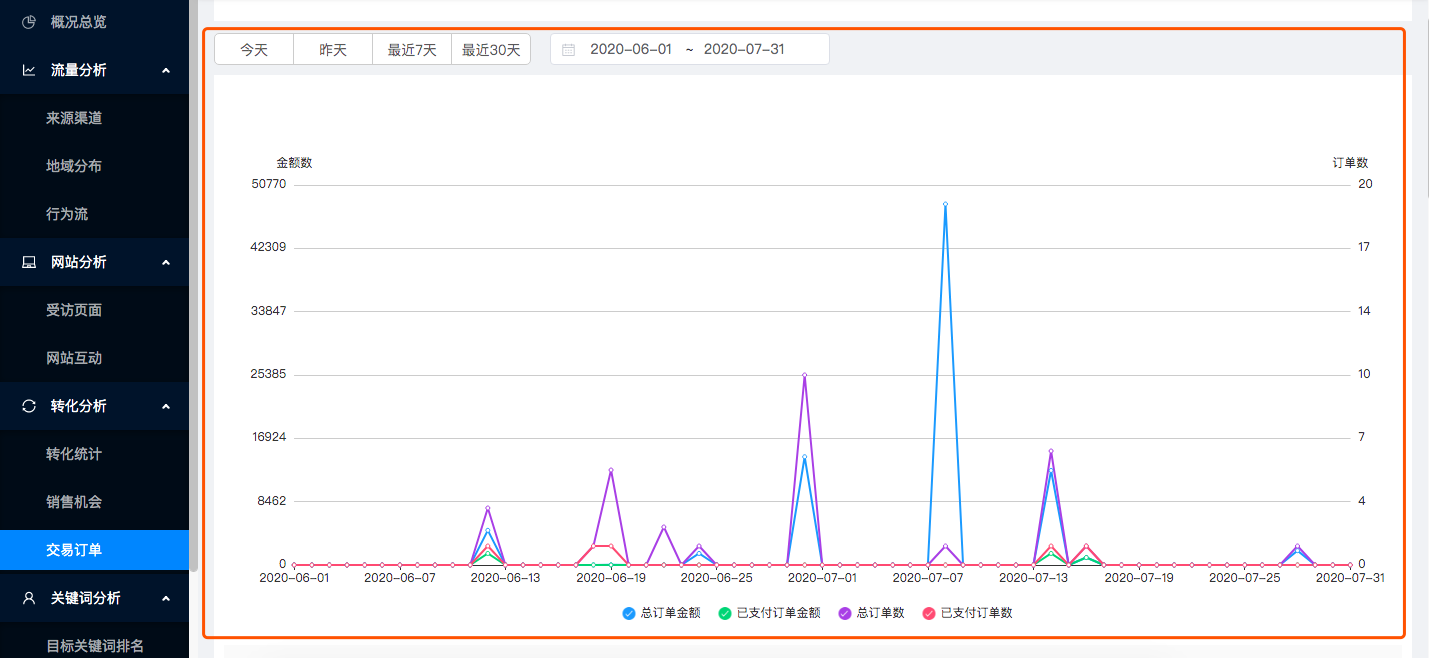Collapse the 流量分析 menu section arrow
Screen dimensions: 1429x658
coord(166,70)
